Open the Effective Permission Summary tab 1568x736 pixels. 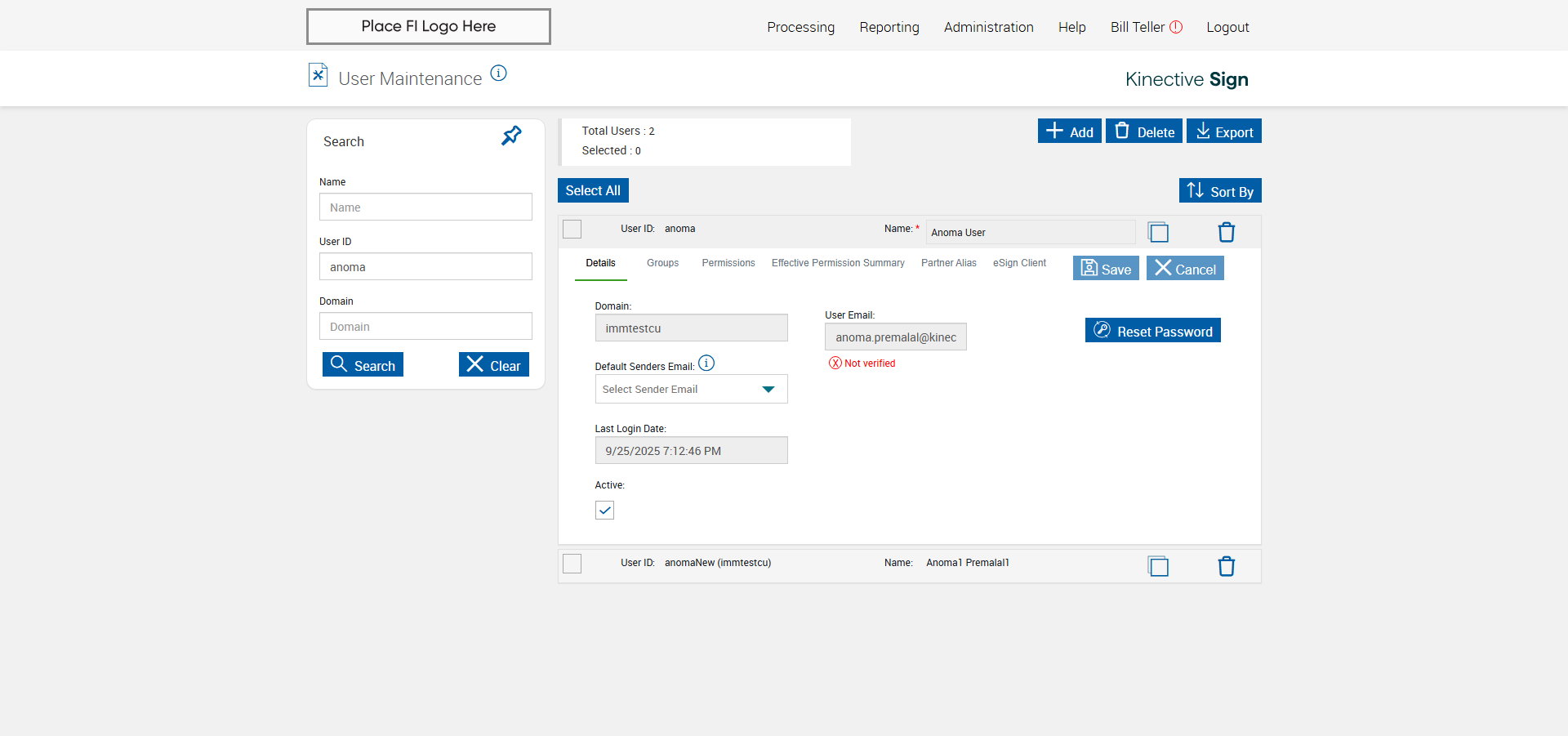tap(838, 263)
